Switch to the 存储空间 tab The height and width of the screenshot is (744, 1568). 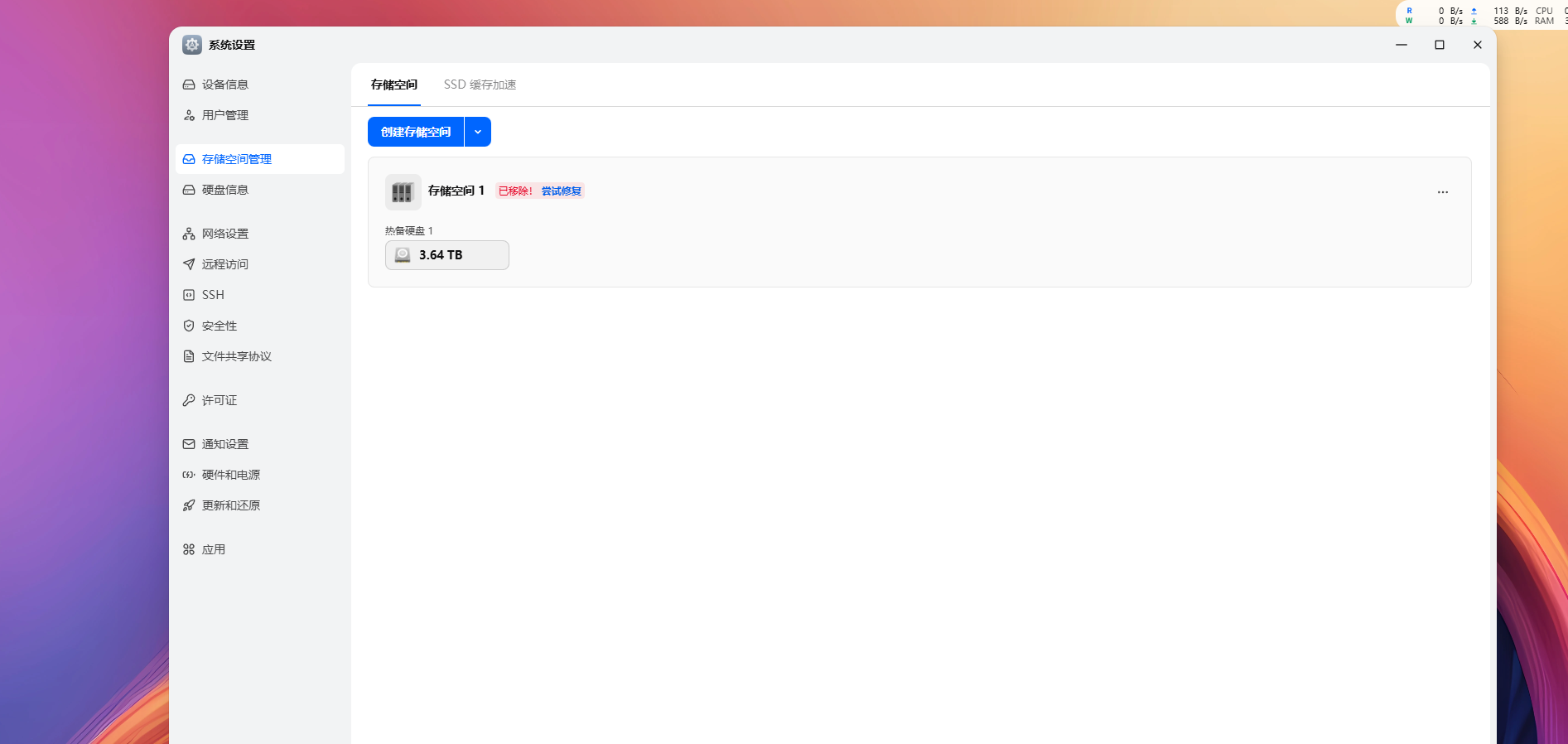(394, 85)
